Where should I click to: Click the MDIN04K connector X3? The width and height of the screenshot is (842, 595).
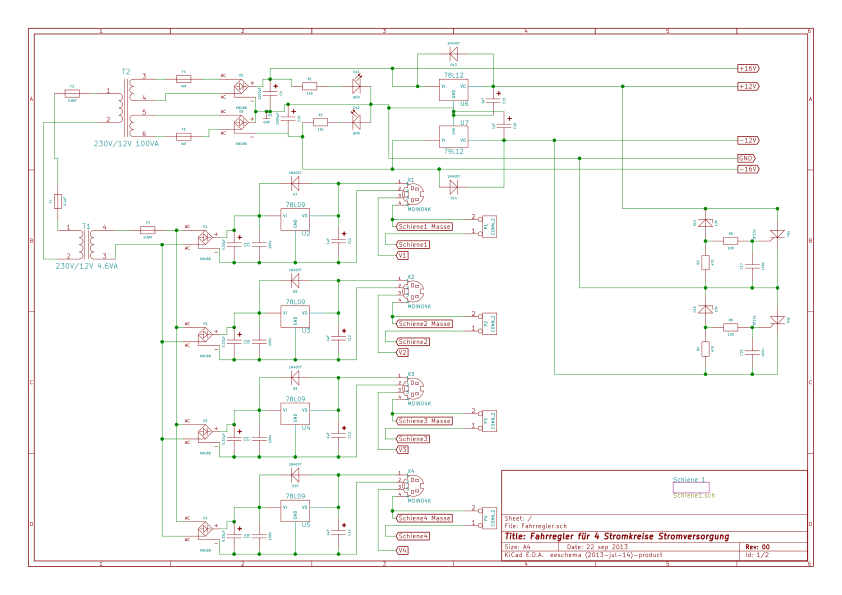tap(414, 388)
